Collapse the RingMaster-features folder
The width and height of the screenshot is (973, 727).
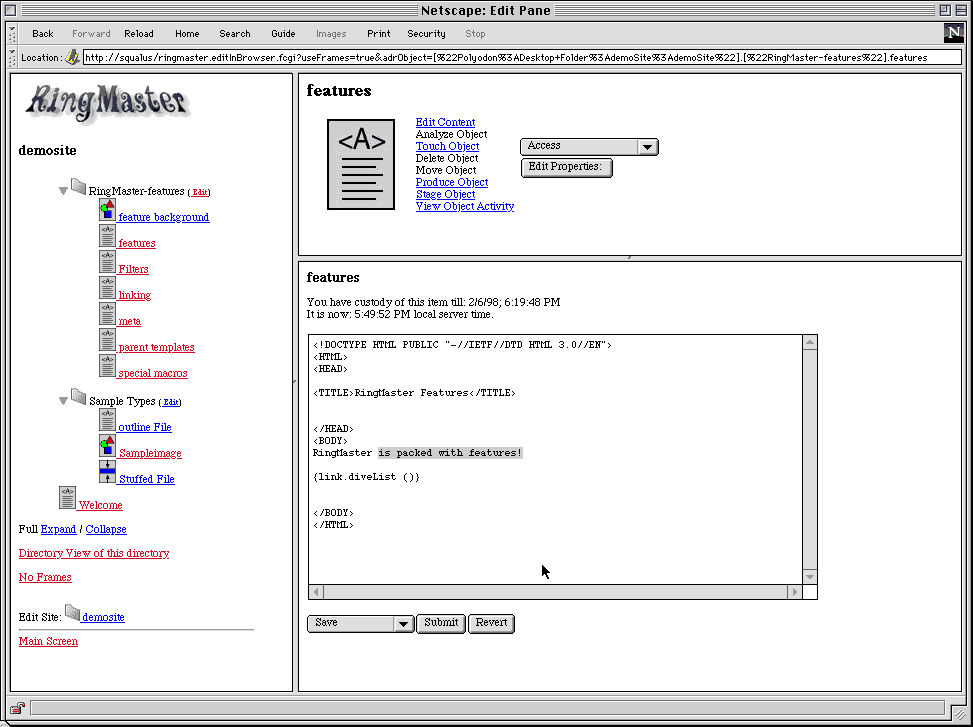pyautogui.click(x=64, y=190)
